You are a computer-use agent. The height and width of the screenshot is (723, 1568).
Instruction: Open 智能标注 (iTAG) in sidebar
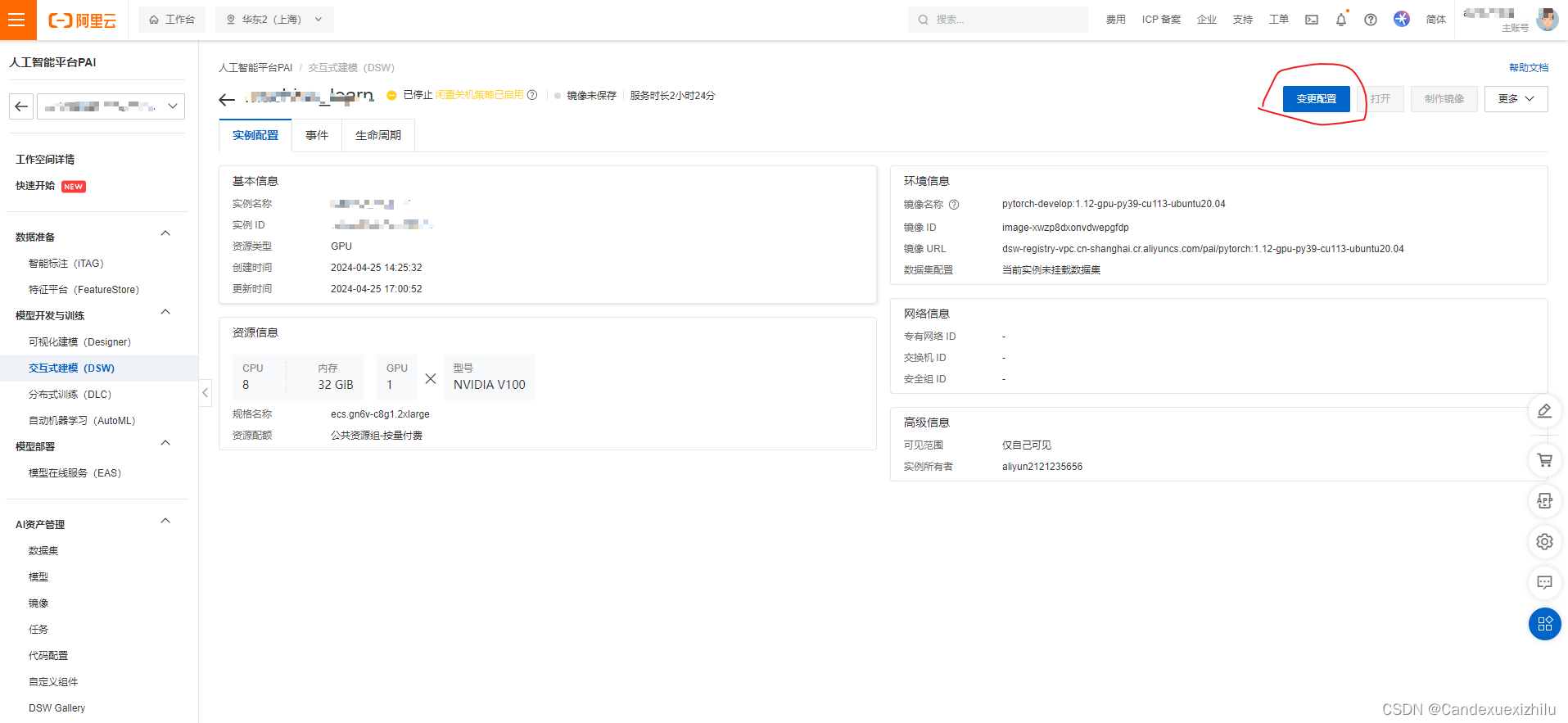click(66, 264)
